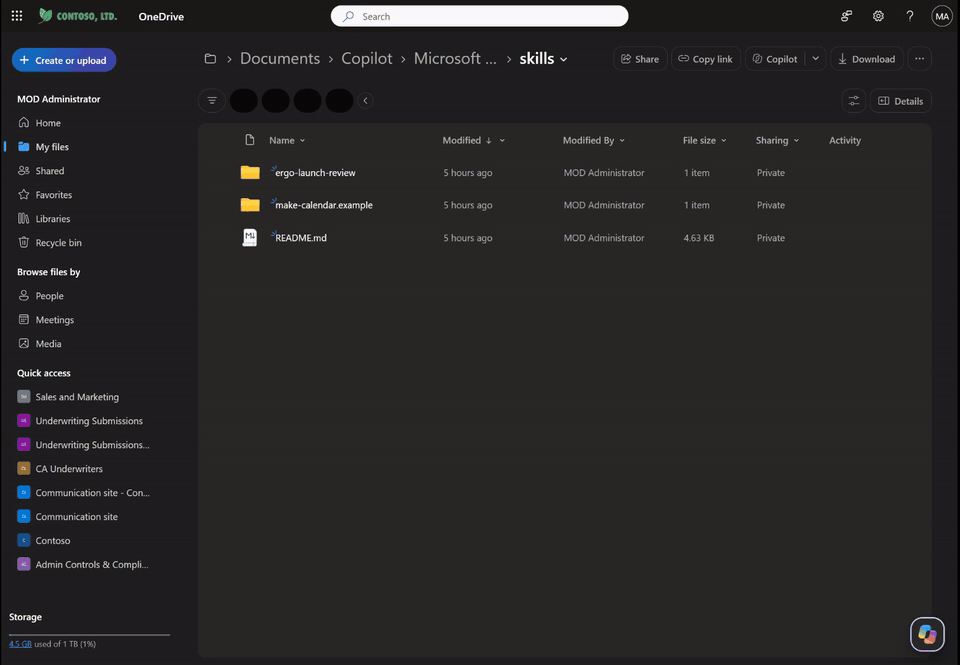Navigate to Copilot in the breadcrumb

(x=367, y=59)
